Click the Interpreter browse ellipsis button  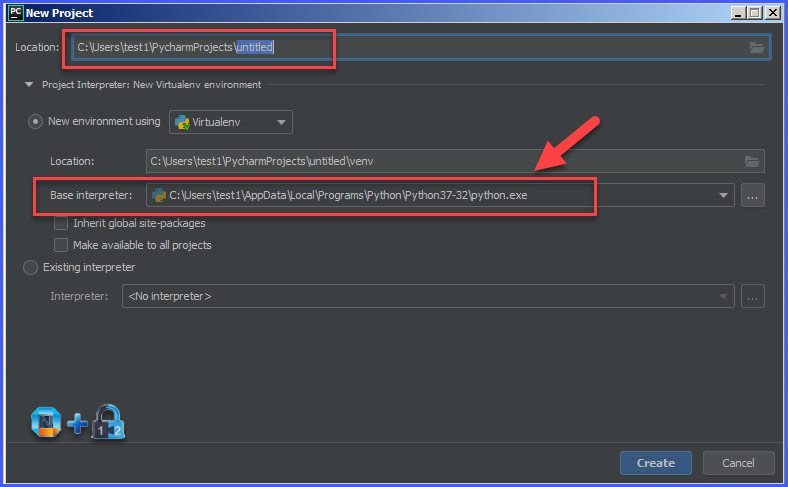(x=752, y=296)
